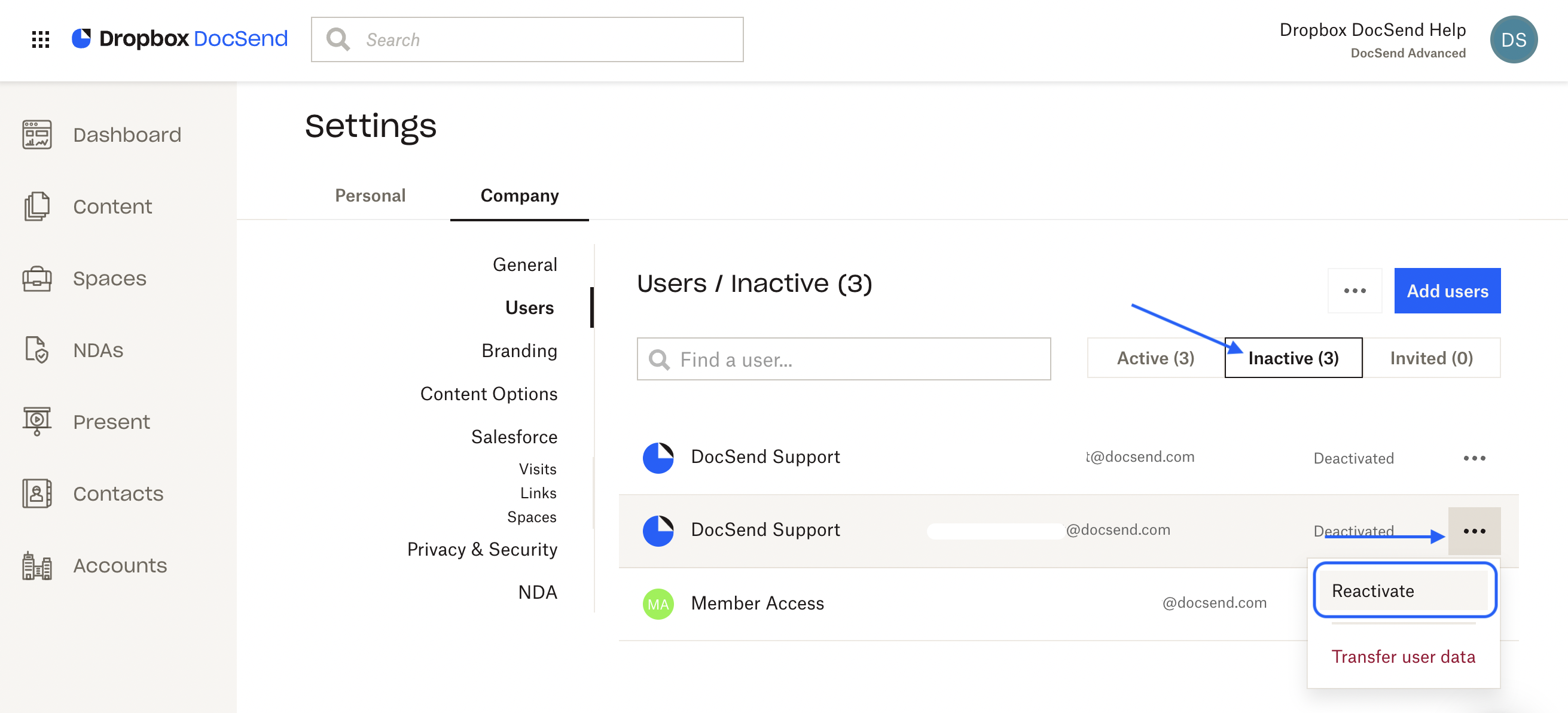Click Transfer user data
Screen dimensions: 1568x713
(1403, 656)
